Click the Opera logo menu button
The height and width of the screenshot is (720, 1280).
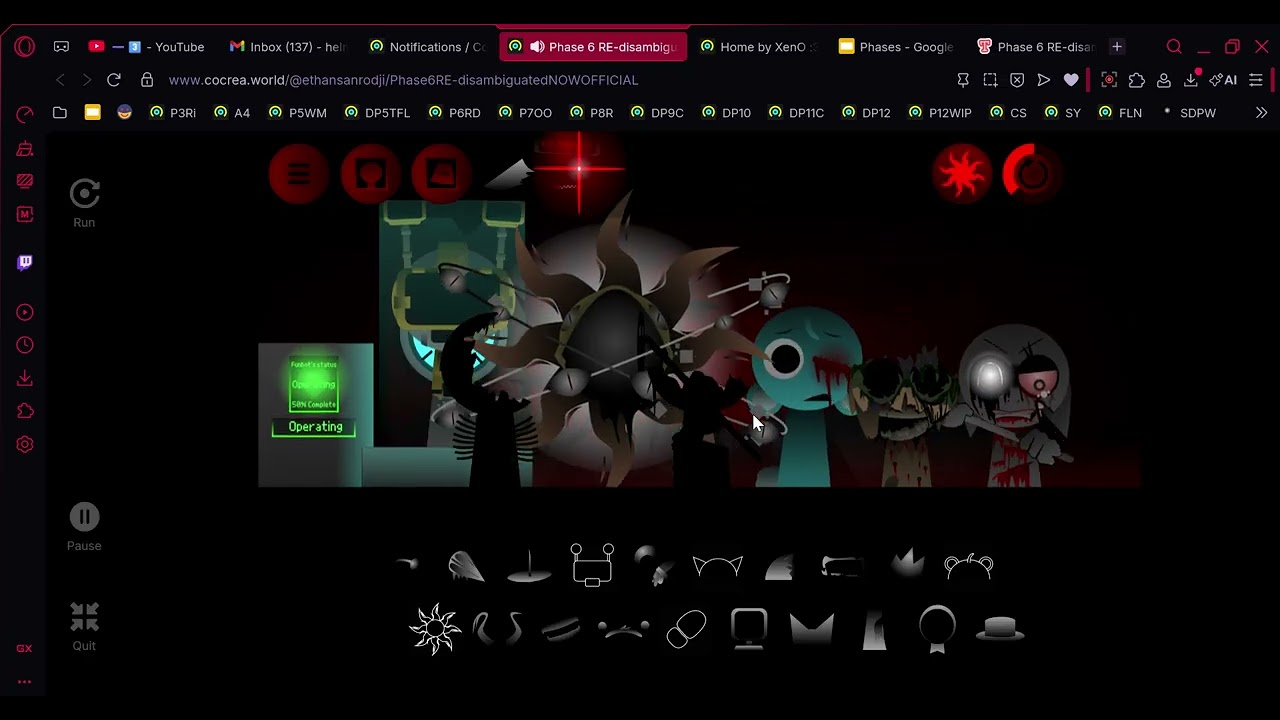coord(25,47)
